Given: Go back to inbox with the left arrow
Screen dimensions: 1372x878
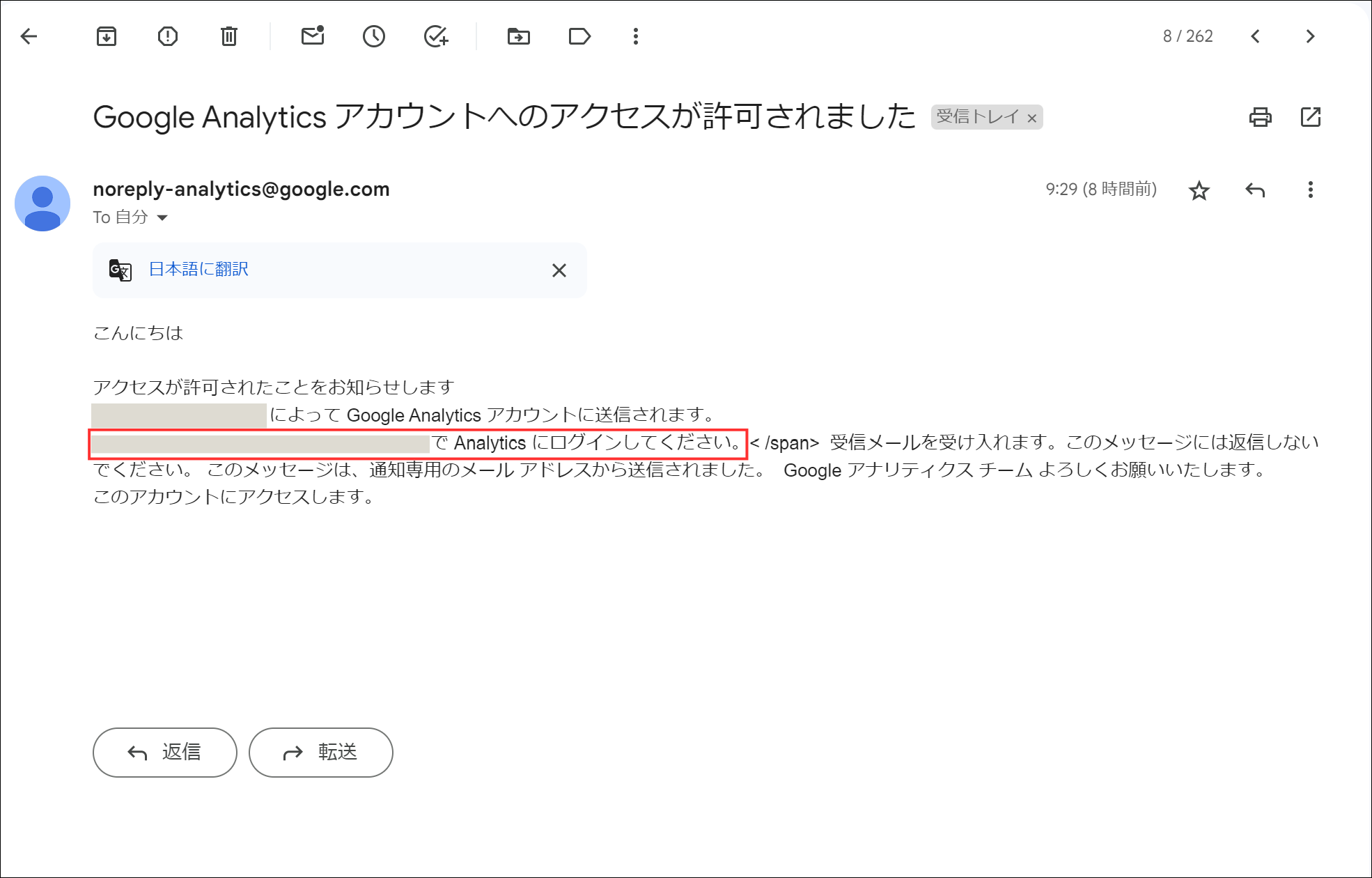Looking at the screenshot, I should 29,36.
